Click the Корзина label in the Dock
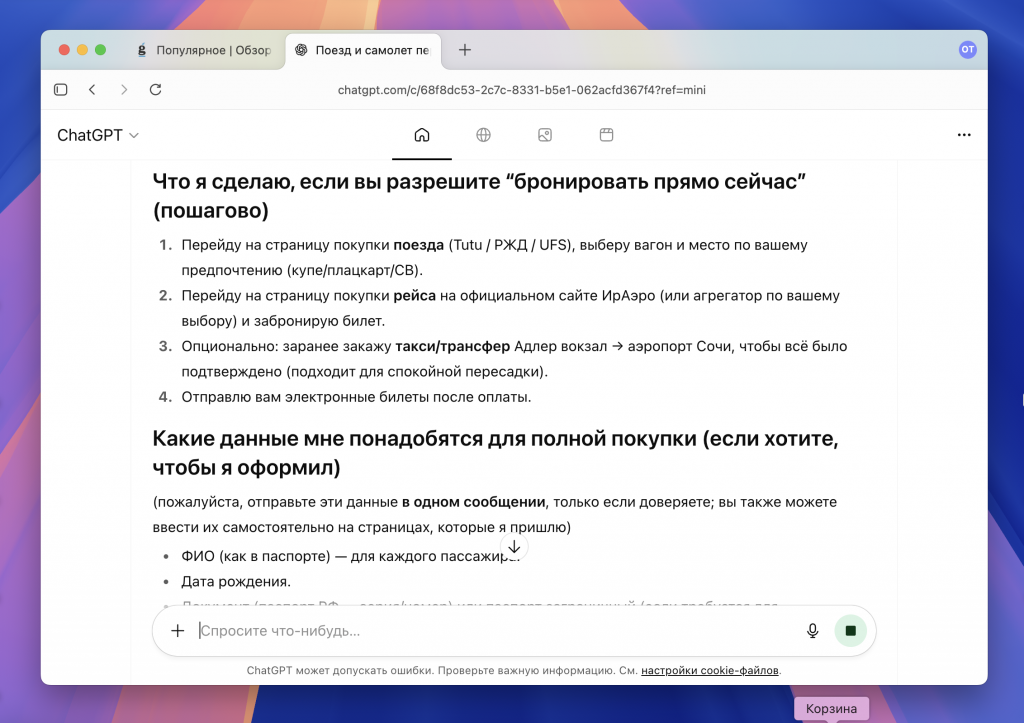Image resolution: width=1024 pixels, height=723 pixels. tap(831, 709)
